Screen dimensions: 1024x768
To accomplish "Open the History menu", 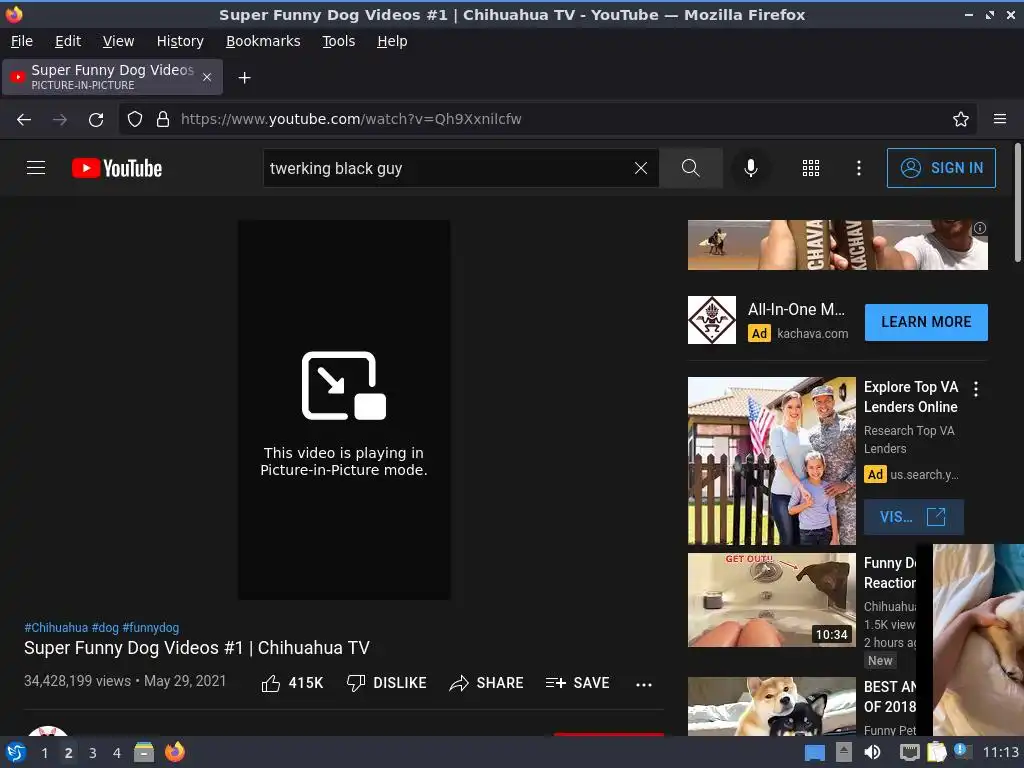I will tap(180, 41).
